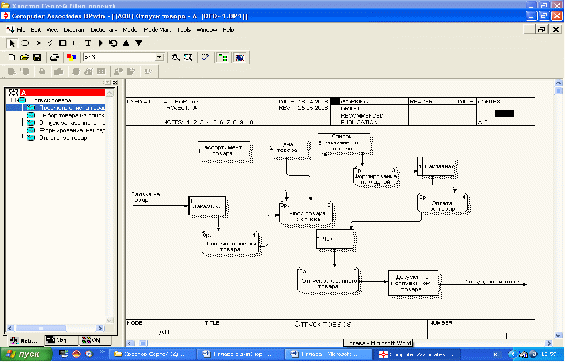Open the folder window from the taskbar
The height and width of the screenshot is (362, 565).
(152, 354)
